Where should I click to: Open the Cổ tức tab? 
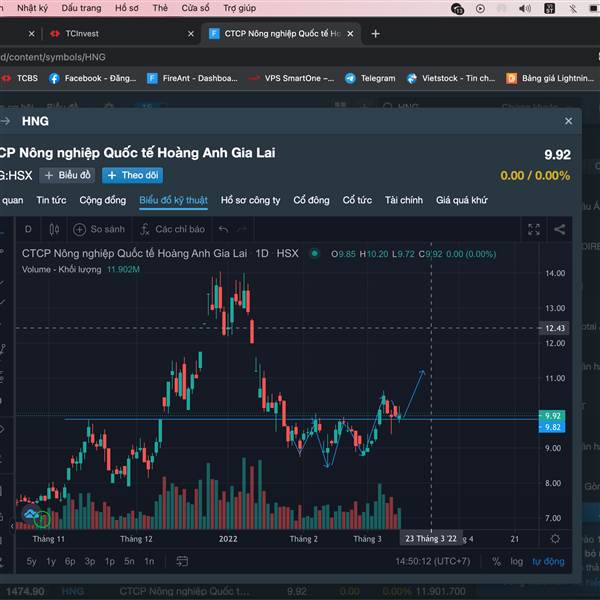(357, 200)
